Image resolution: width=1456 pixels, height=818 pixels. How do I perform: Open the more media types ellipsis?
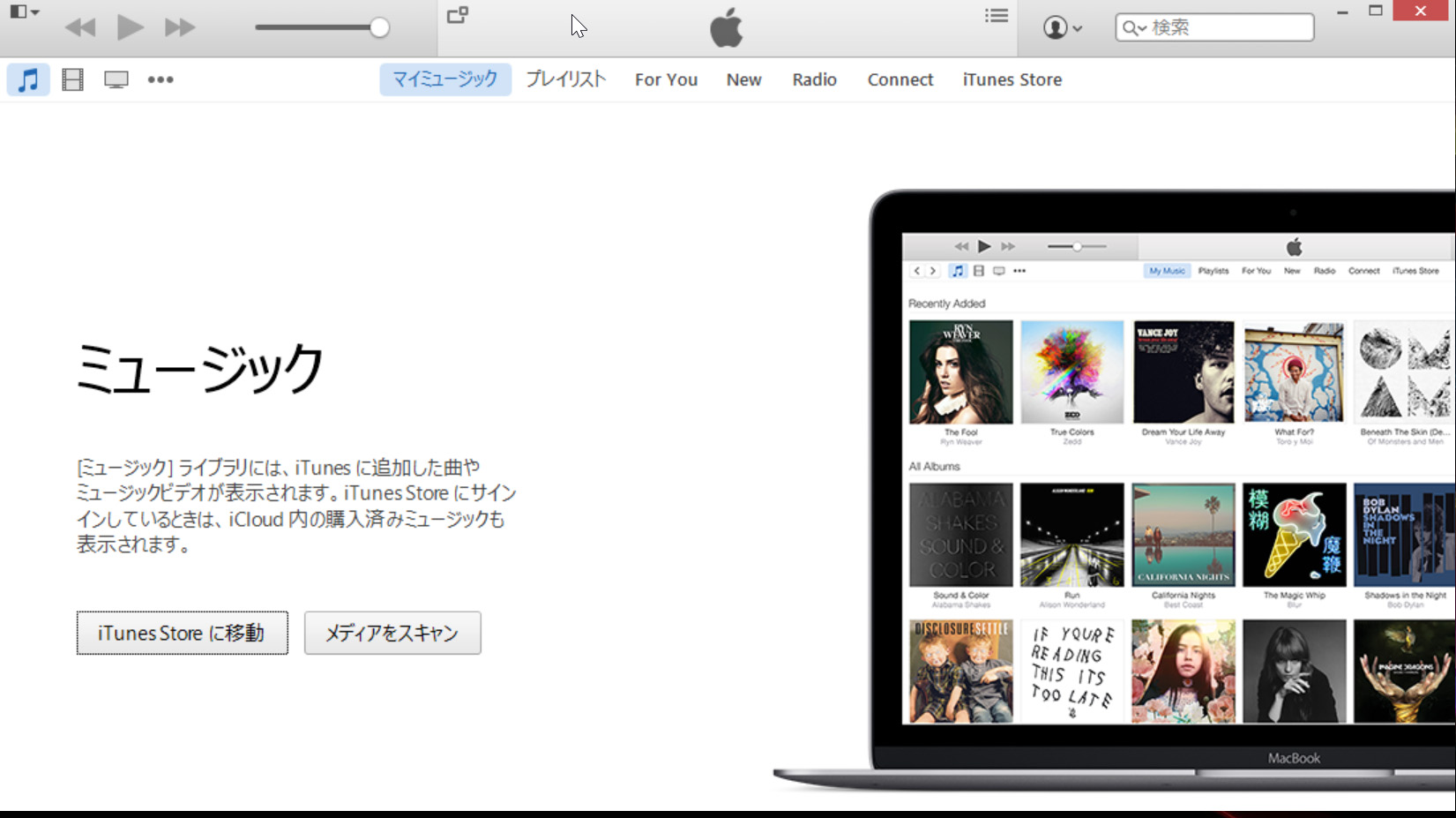pyautogui.click(x=161, y=79)
